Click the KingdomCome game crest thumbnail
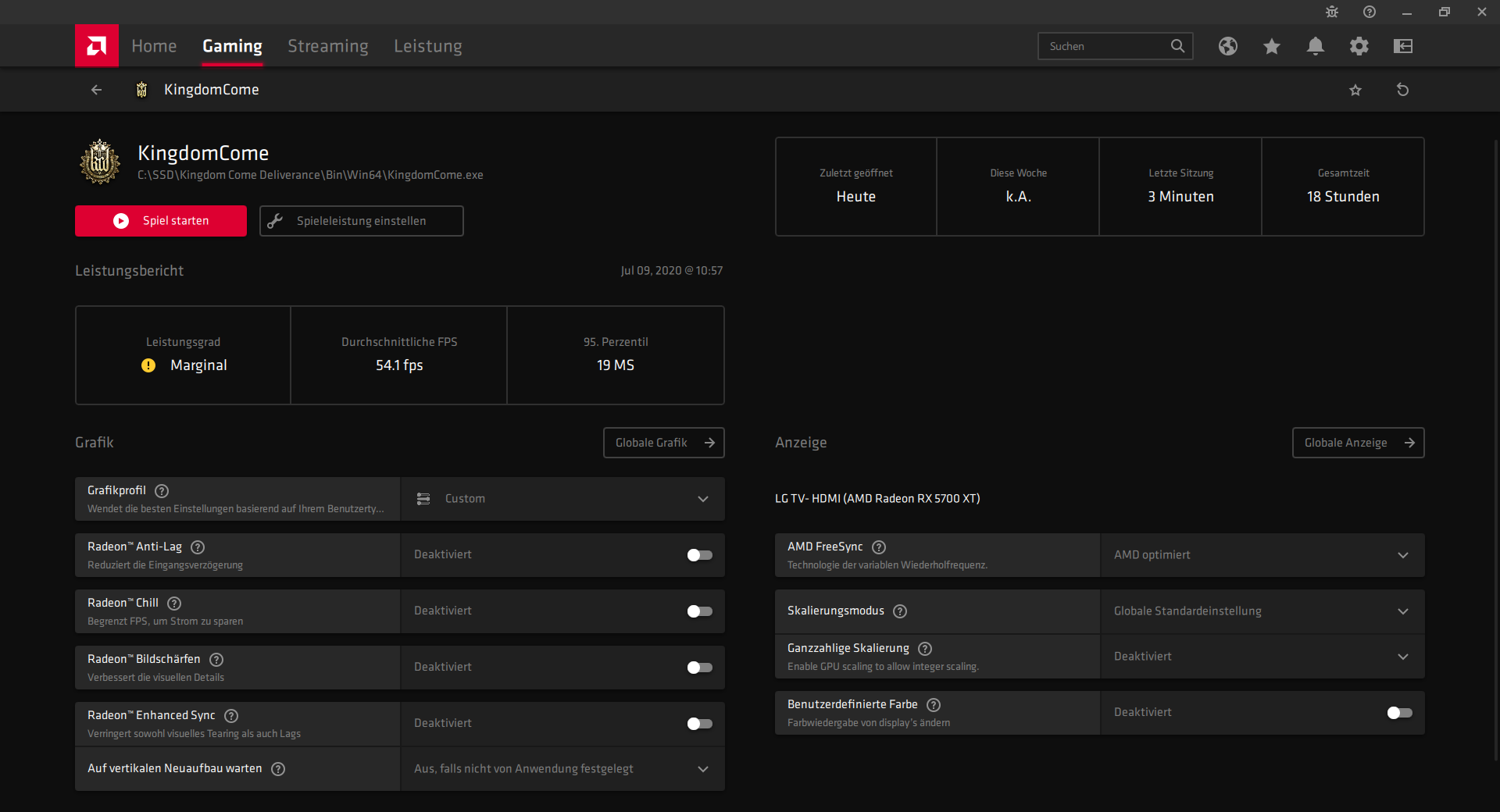The image size is (1500, 812). click(100, 162)
